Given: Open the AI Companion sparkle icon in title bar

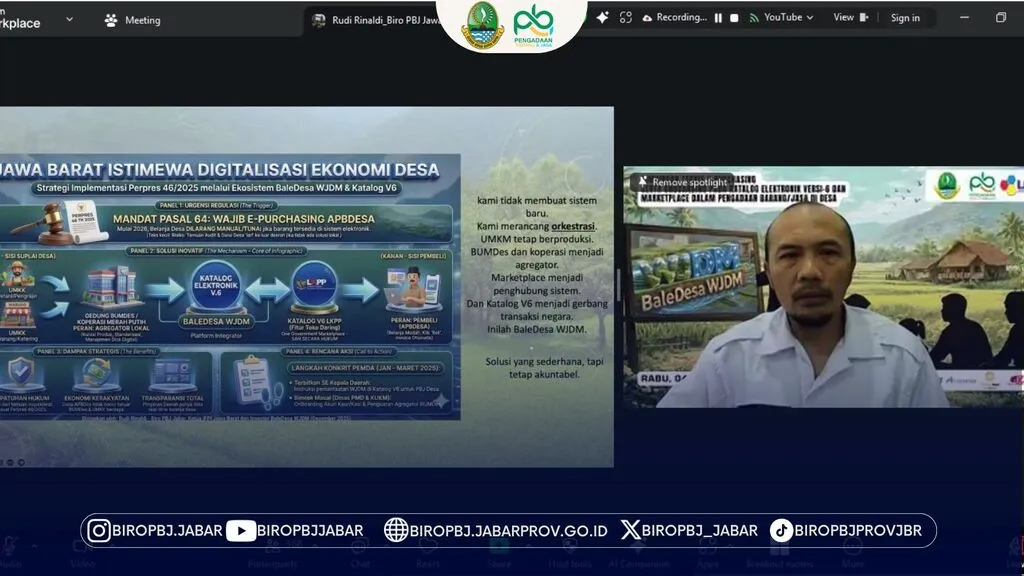Looking at the screenshot, I should (602, 18).
